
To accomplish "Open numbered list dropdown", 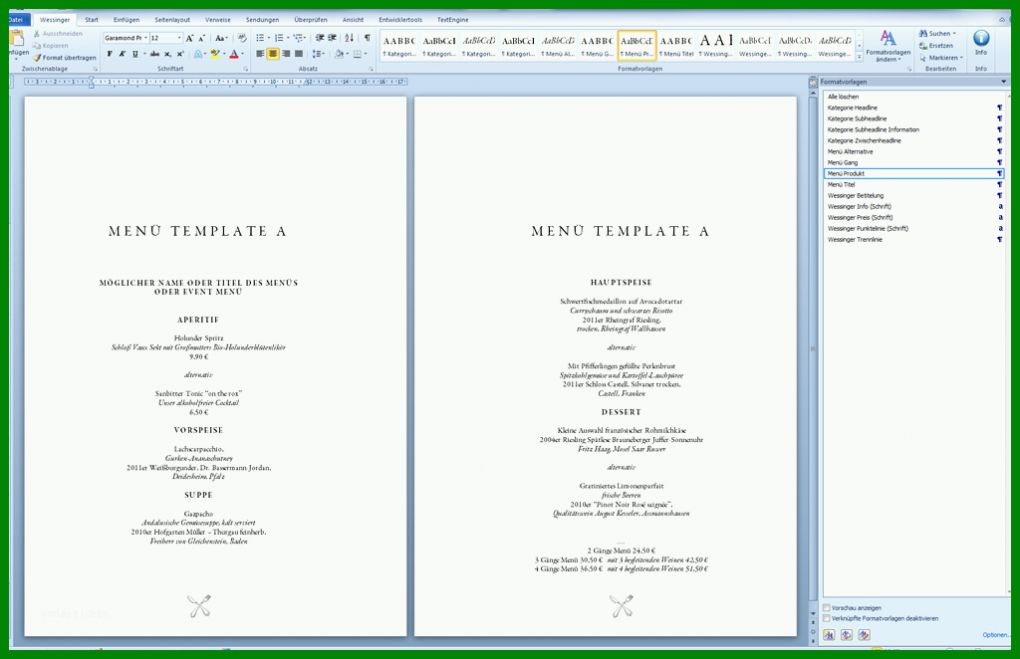I will point(288,38).
